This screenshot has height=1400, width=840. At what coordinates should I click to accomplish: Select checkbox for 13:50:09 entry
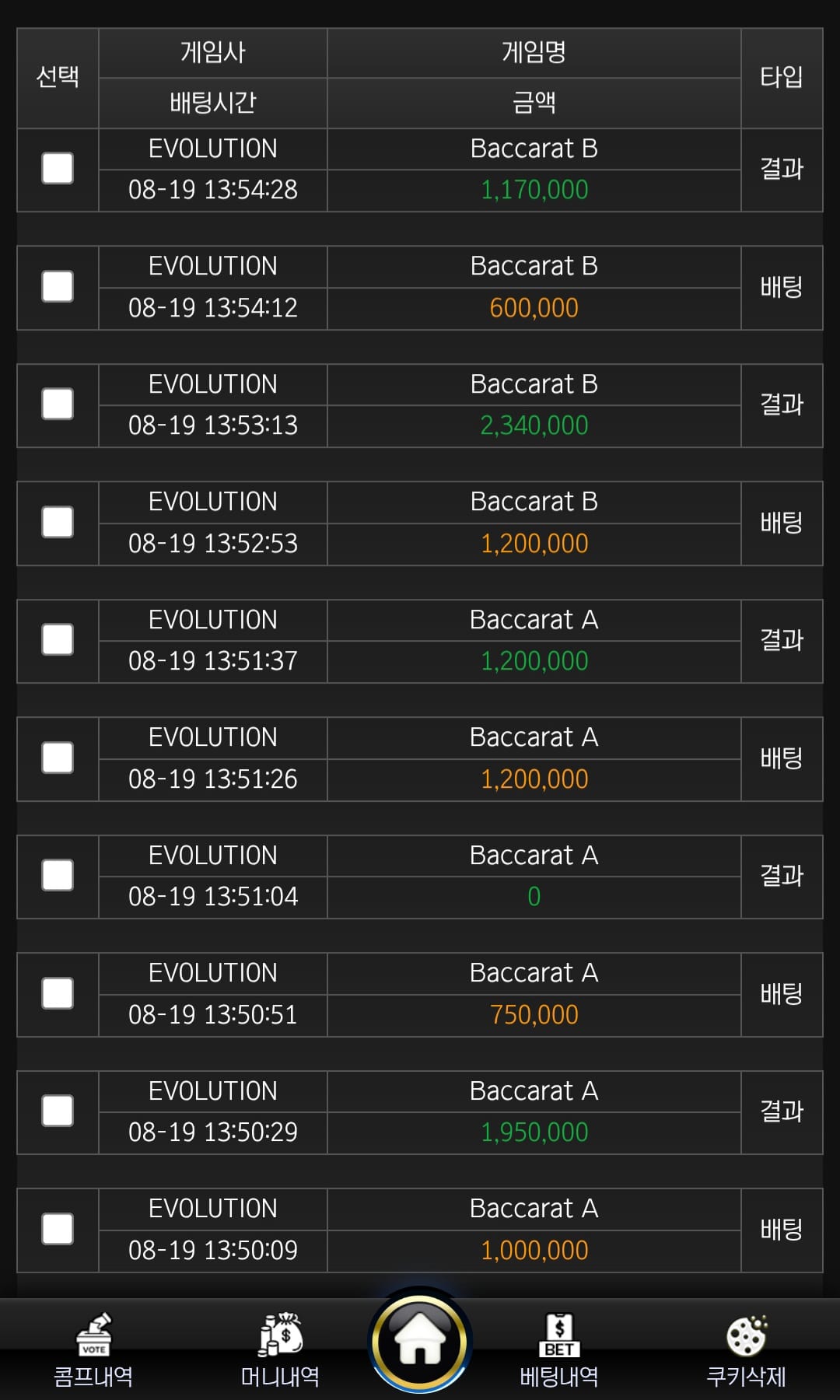[58, 1230]
